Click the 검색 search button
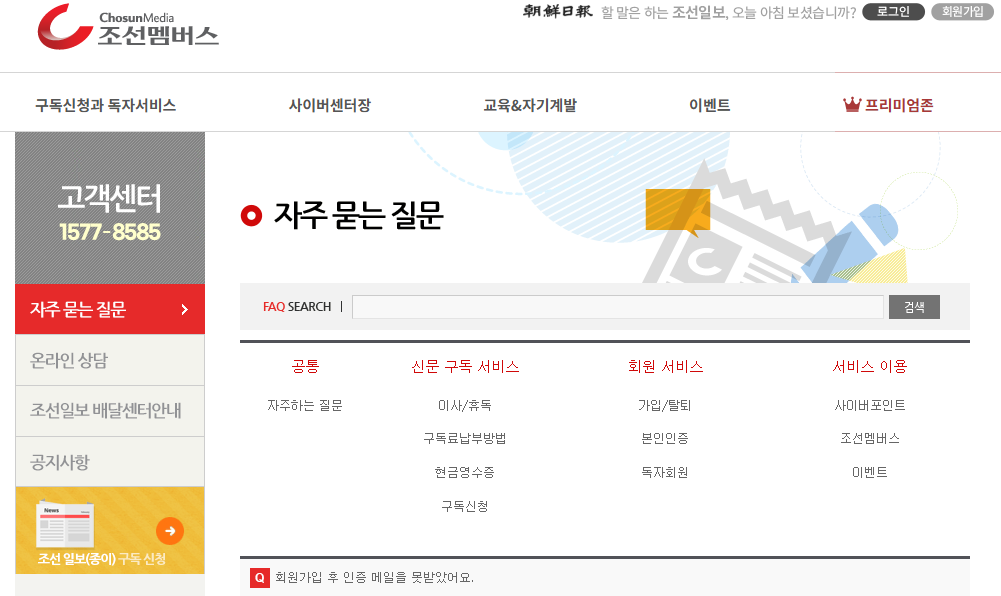This screenshot has width=1001, height=596. (x=913, y=306)
